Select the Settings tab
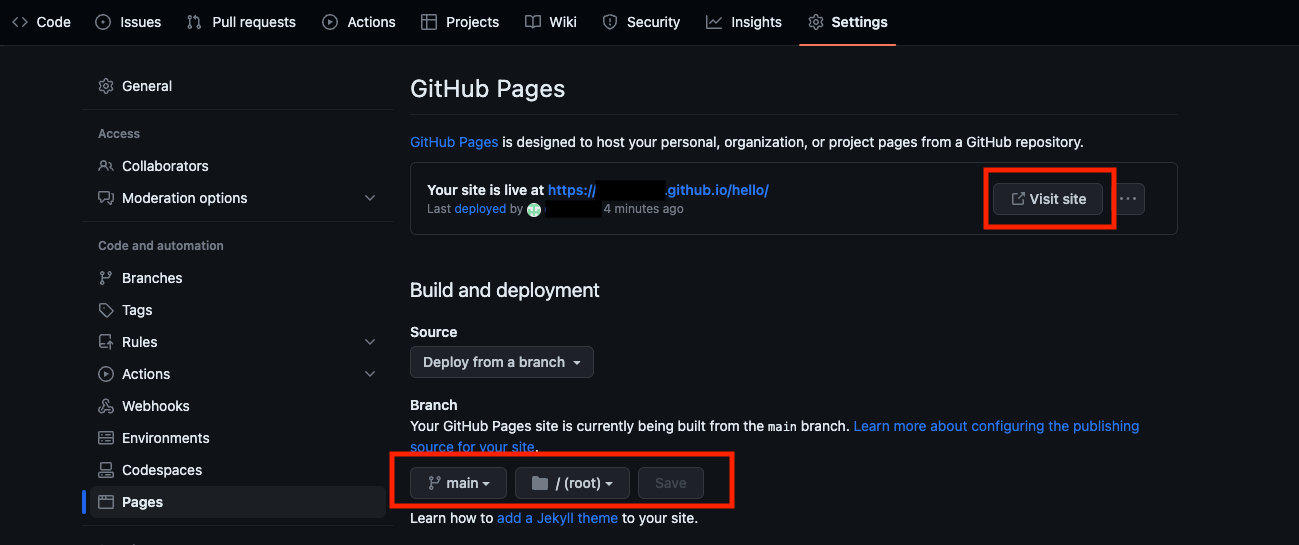The width and height of the screenshot is (1299, 545). (x=848, y=22)
